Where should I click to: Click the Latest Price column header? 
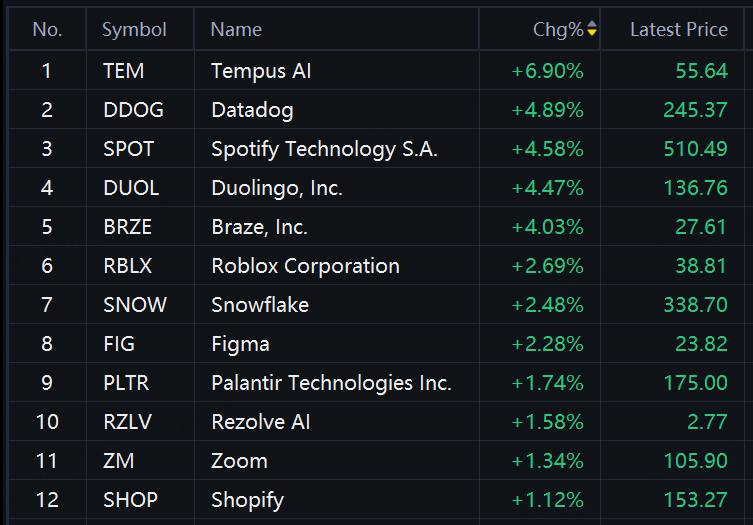679,30
